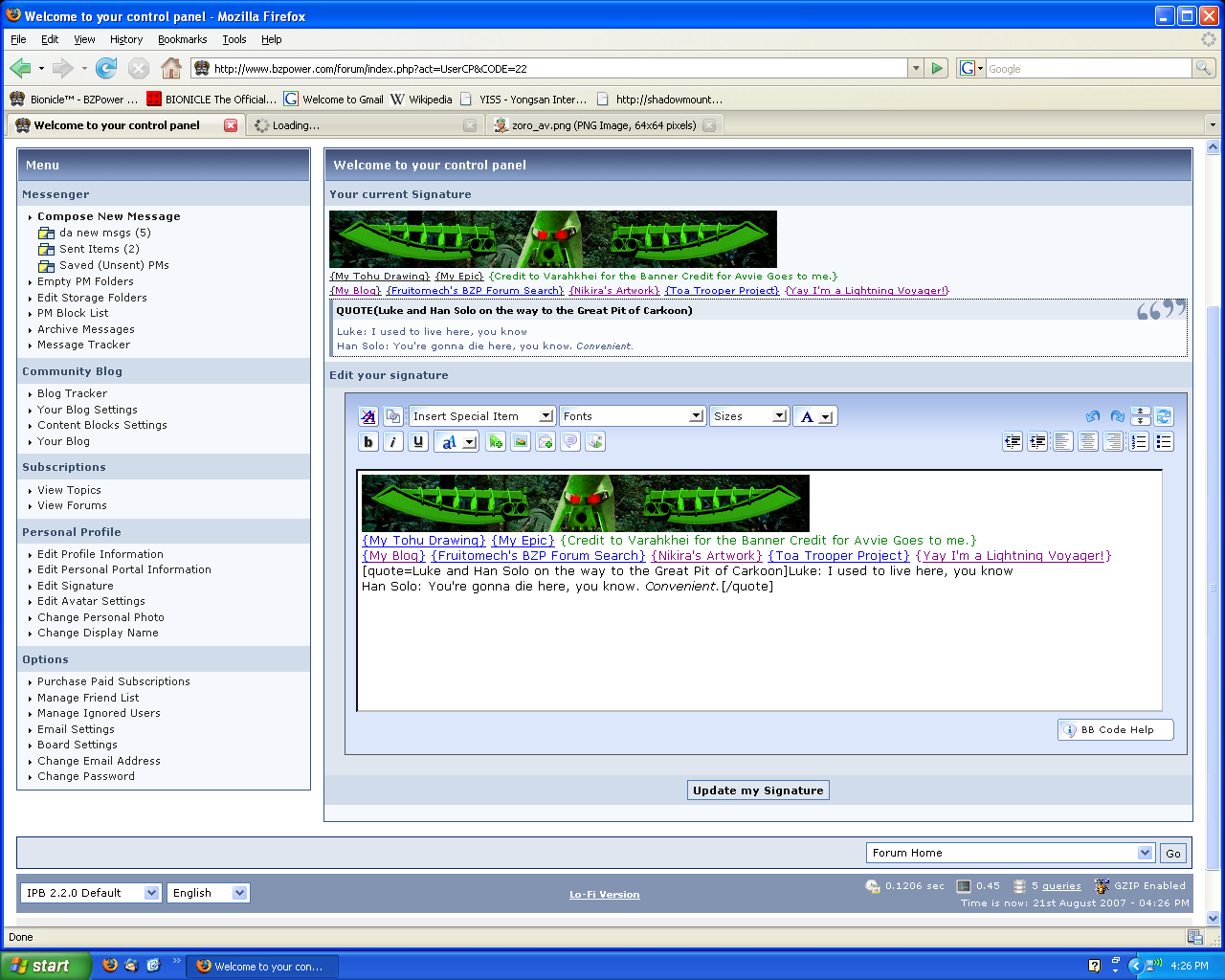The image size is (1225, 980).
Task: Click the green Go arrow beside address bar
Action: coord(938,68)
